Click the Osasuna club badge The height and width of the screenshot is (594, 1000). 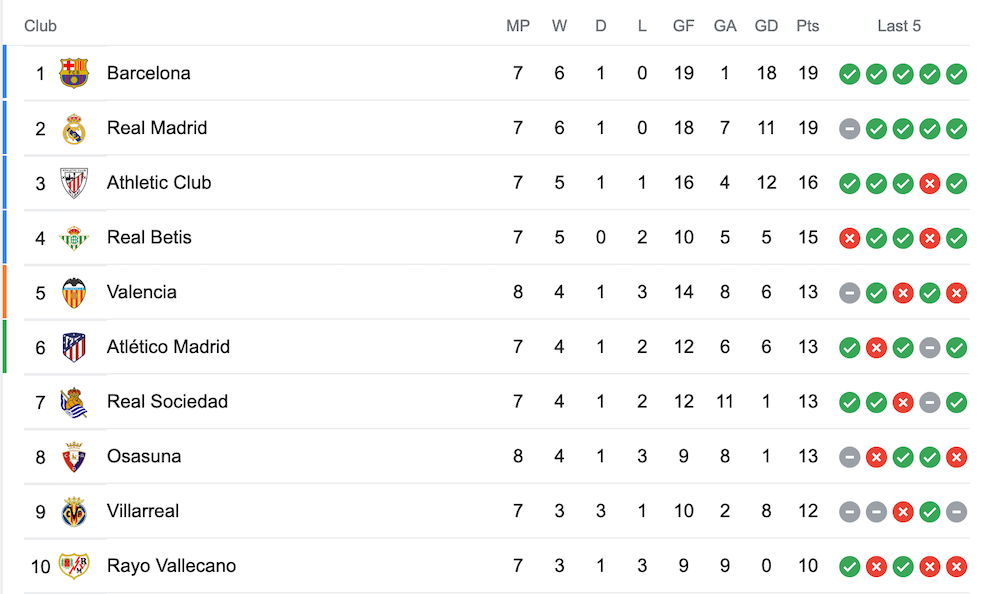tap(74, 457)
